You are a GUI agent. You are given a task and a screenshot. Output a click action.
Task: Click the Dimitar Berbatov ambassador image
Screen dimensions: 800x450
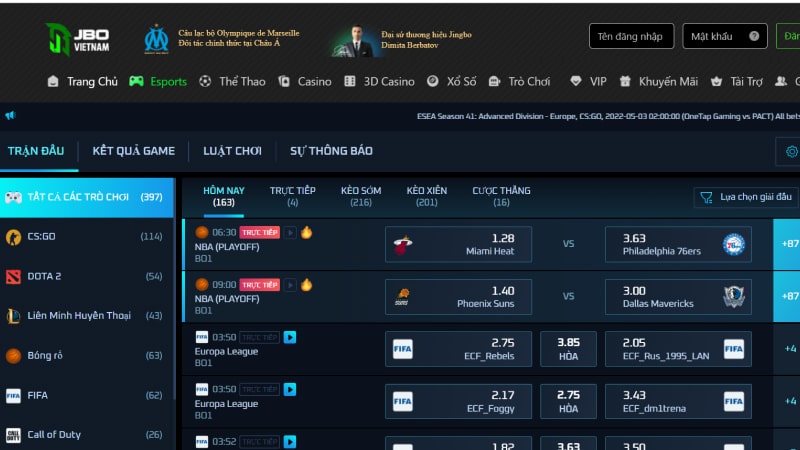[355, 41]
